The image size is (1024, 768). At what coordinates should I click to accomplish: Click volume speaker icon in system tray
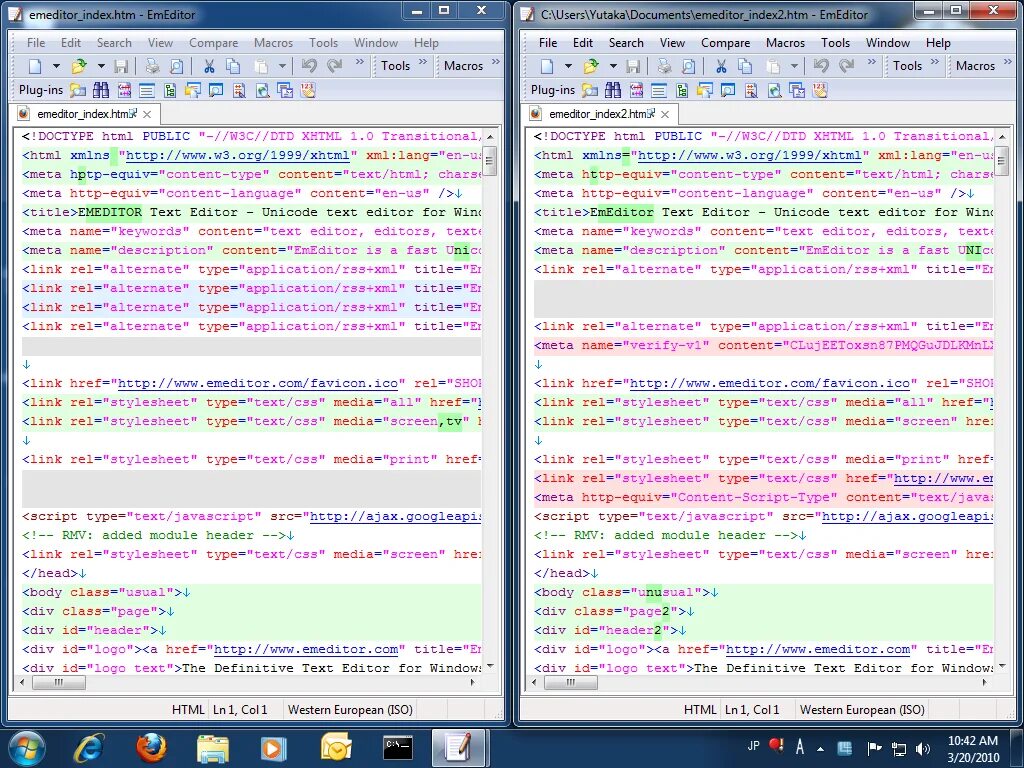[x=923, y=748]
